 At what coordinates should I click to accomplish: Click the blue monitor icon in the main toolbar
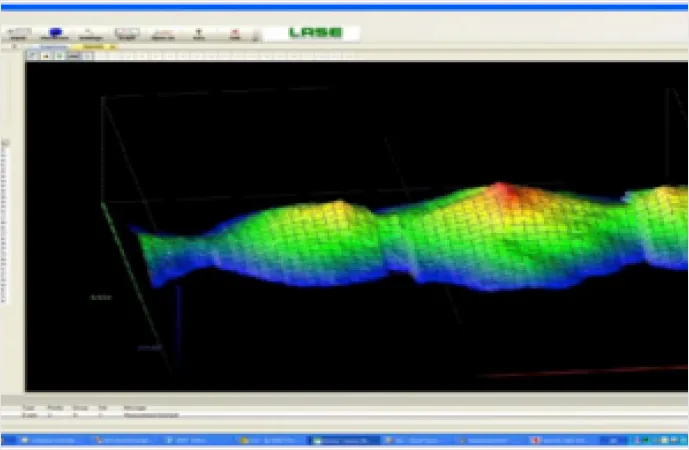pyautogui.click(x=55, y=34)
